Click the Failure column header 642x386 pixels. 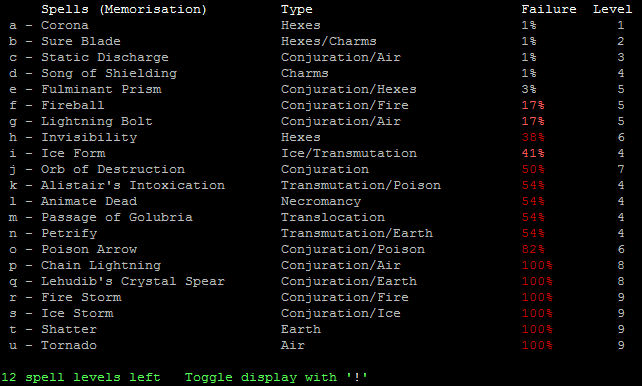pyautogui.click(x=549, y=9)
